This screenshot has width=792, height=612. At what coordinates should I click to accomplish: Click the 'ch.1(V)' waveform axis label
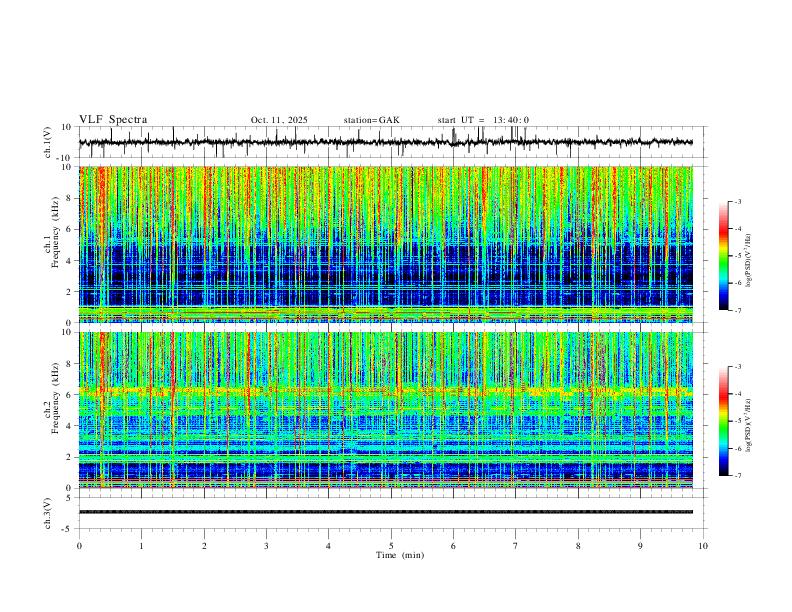coord(48,142)
